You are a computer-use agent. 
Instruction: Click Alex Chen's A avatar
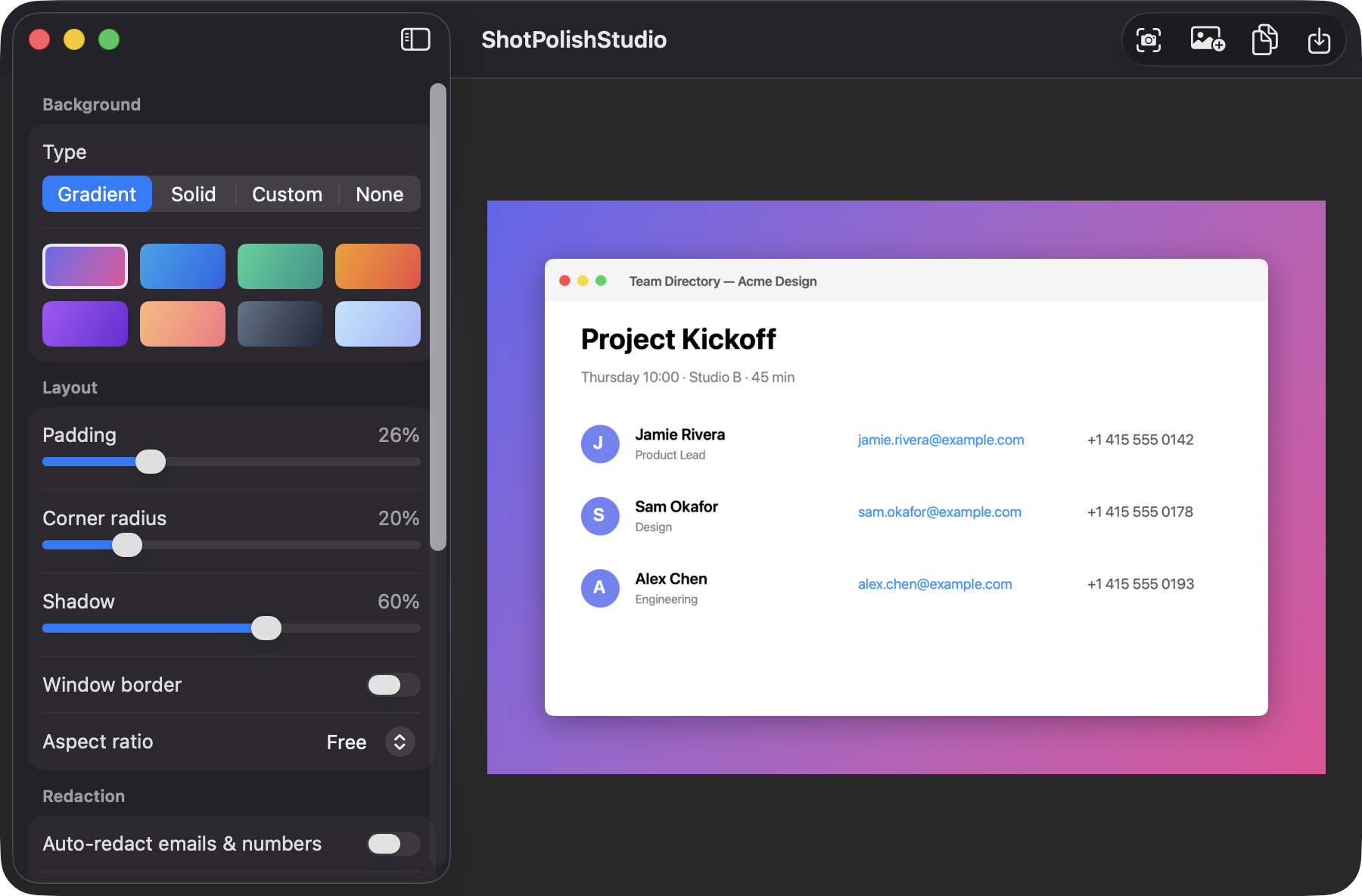[x=600, y=588]
